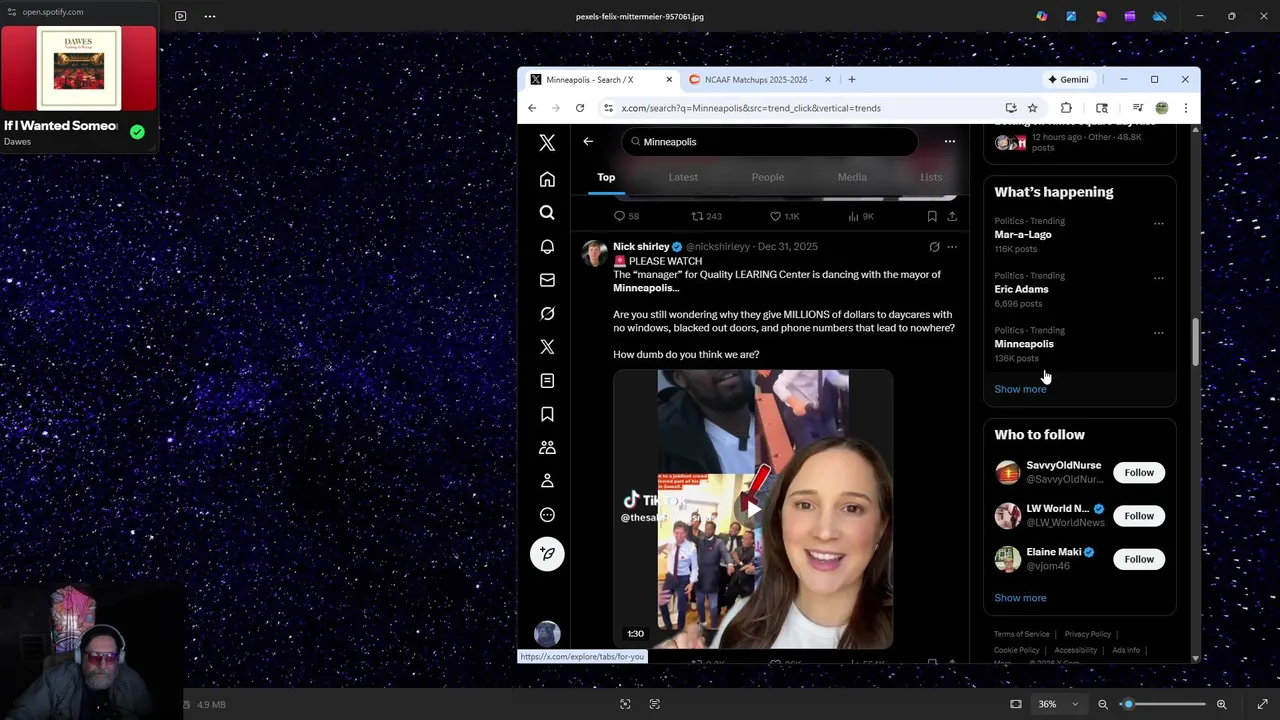Click OneDrive cloud icon in Photos title bar
This screenshot has height=720, width=1280.
pos(1160,16)
